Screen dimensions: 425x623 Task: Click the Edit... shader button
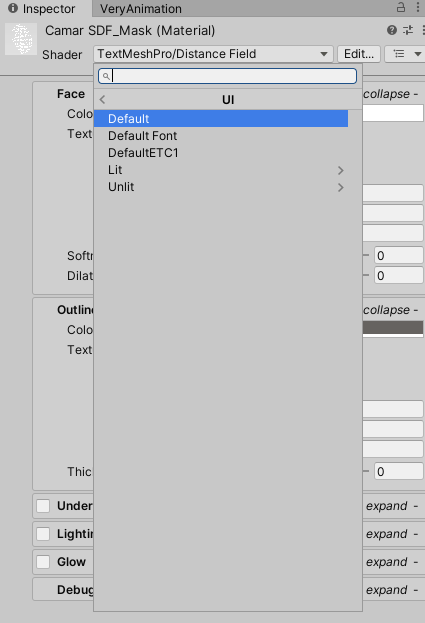point(359,54)
